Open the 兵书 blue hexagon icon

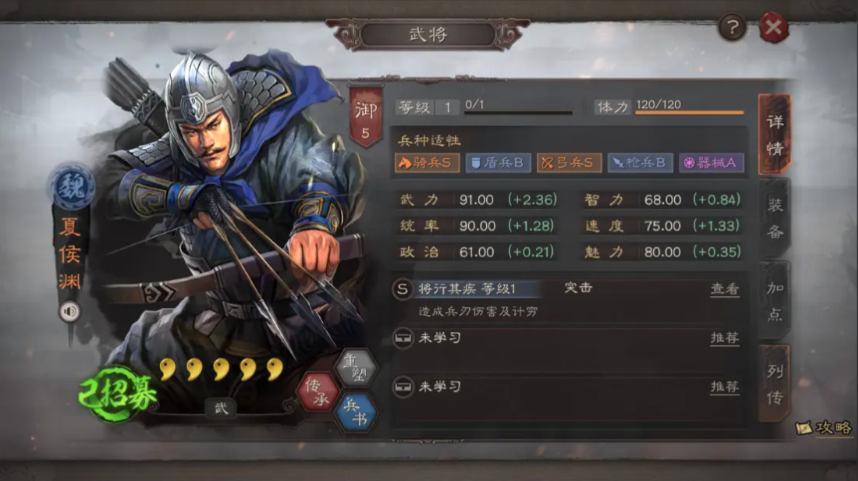click(358, 412)
